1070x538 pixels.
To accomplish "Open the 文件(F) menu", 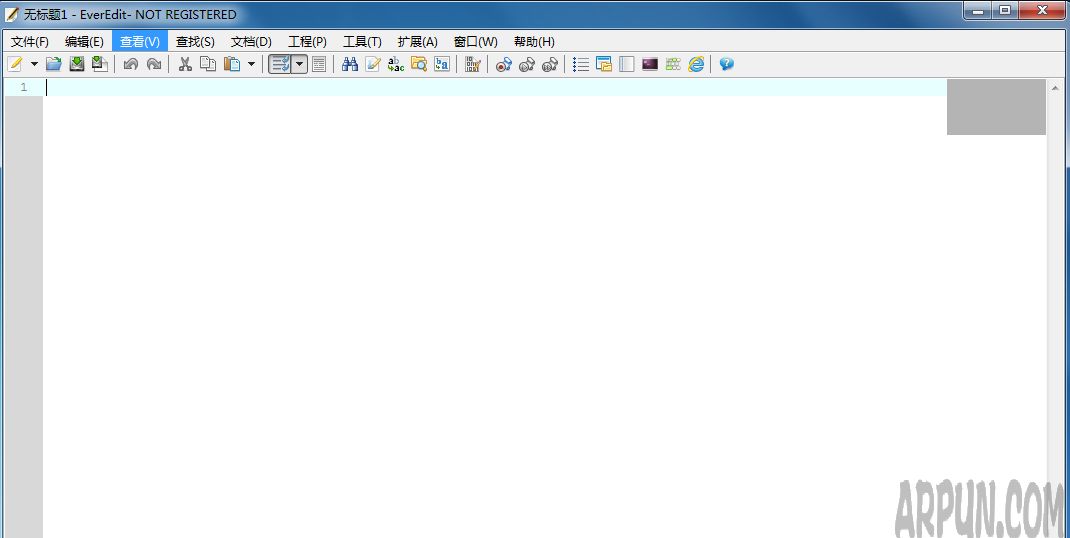I will 29,42.
